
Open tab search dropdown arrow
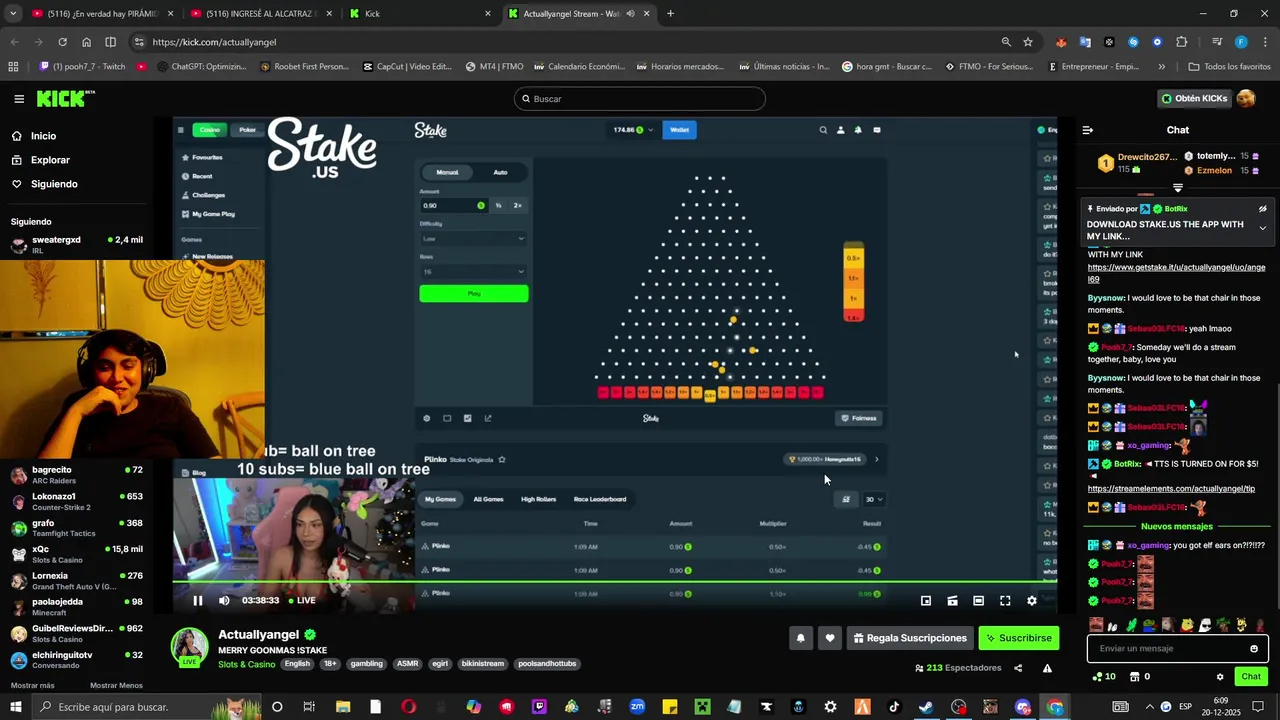[13, 14]
